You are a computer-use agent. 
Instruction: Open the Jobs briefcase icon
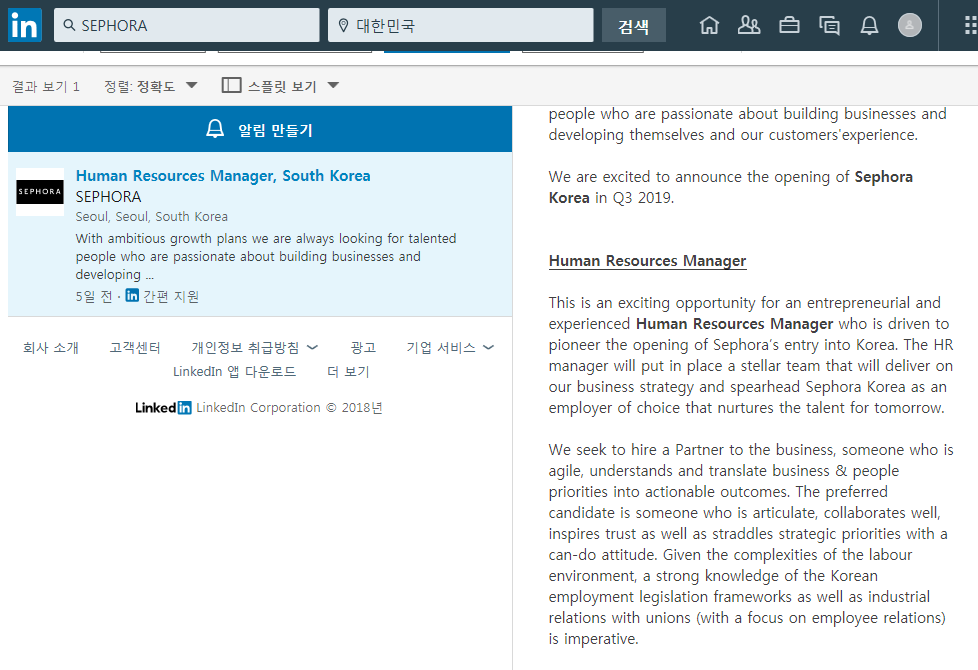789,26
